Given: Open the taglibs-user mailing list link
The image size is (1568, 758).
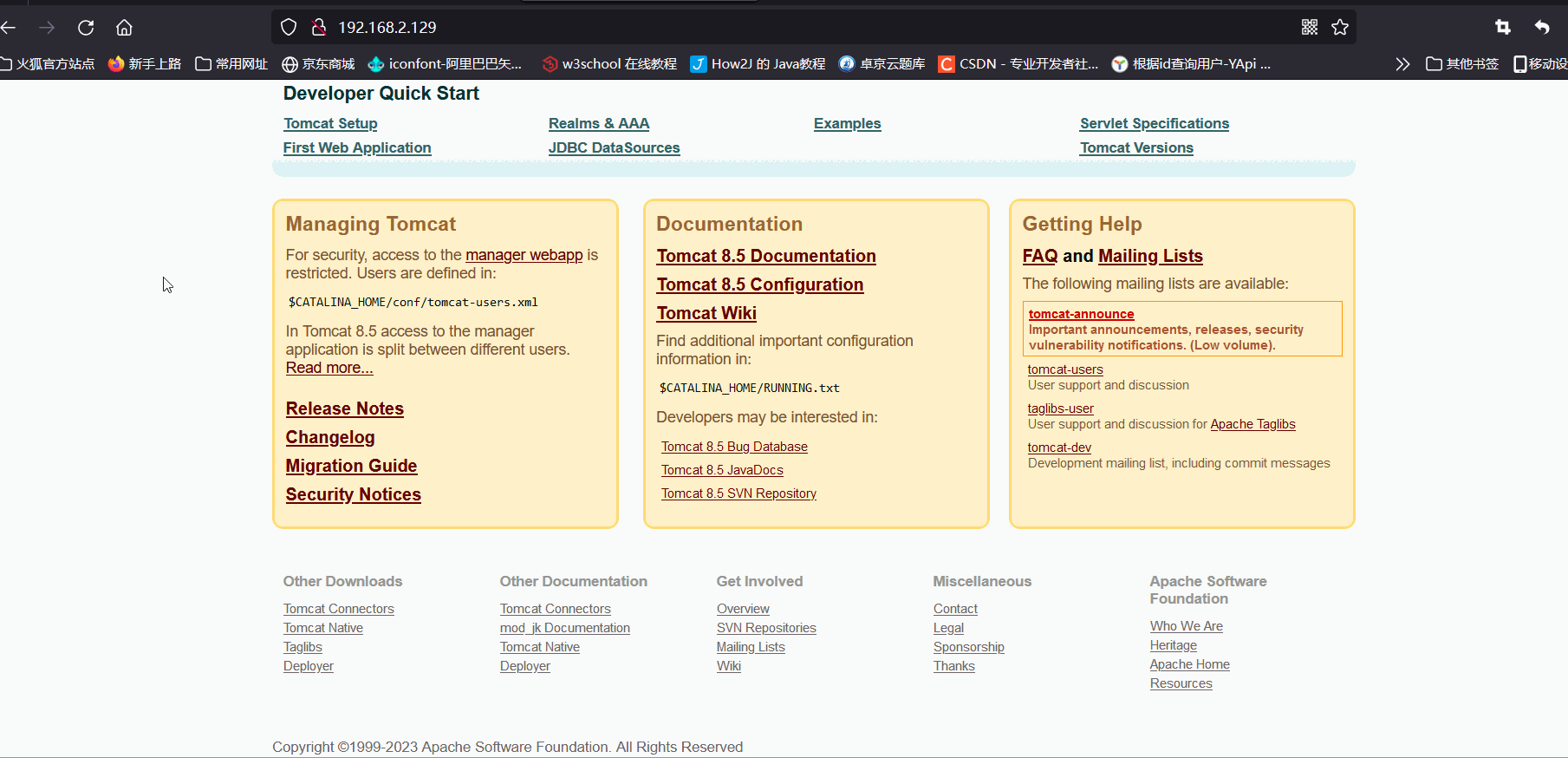Looking at the screenshot, I should pyautogui.click(x=1061, y=408).
